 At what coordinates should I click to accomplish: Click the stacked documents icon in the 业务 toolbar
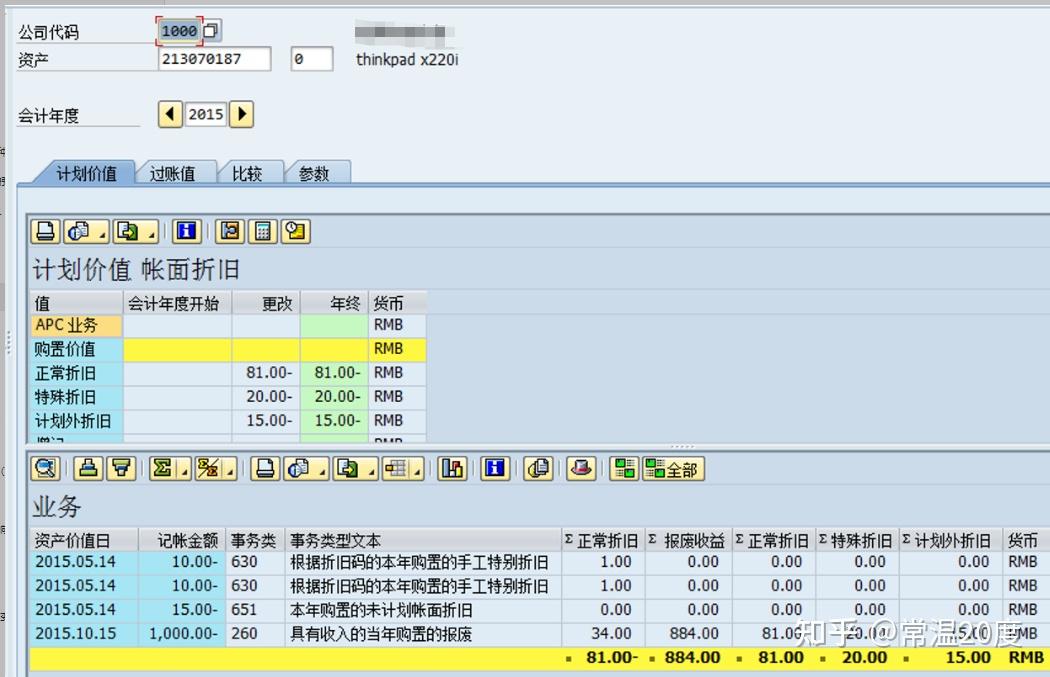coord(538,469)
